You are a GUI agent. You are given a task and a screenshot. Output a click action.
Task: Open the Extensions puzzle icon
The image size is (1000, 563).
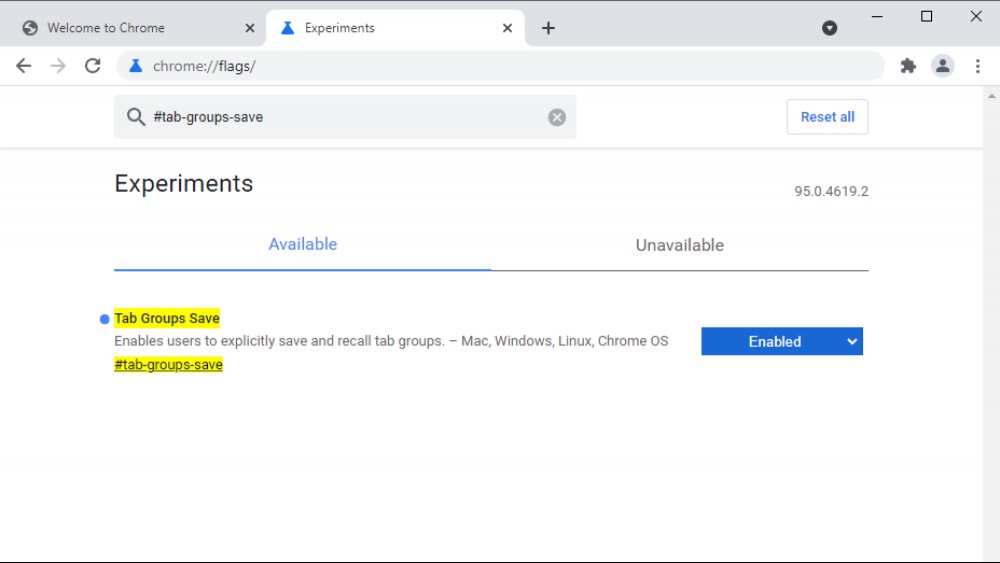pyautogui.click(x=908, y=66)
